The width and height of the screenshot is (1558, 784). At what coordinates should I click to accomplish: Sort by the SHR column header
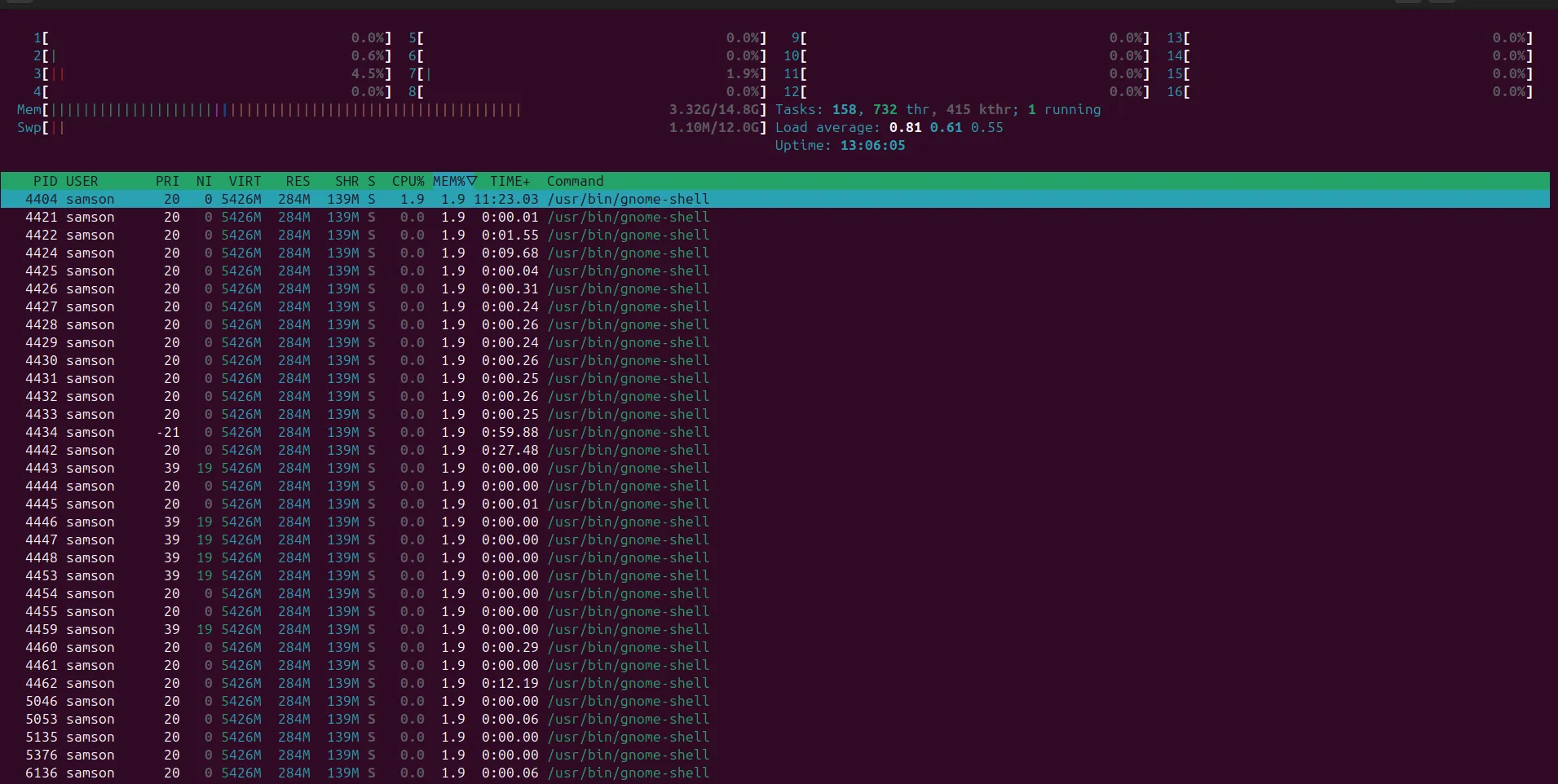[x=346, y=181]
